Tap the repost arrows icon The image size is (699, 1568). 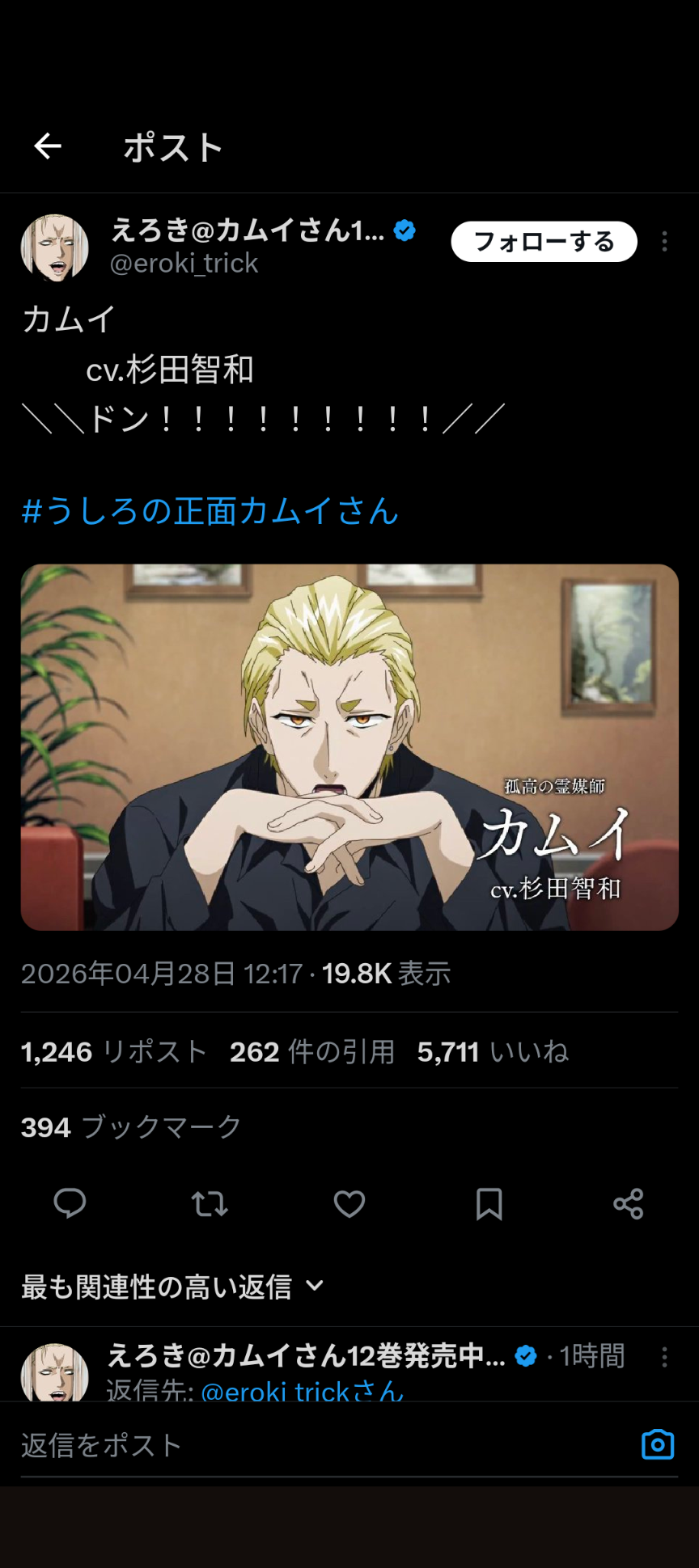[x=210, y=1203]
